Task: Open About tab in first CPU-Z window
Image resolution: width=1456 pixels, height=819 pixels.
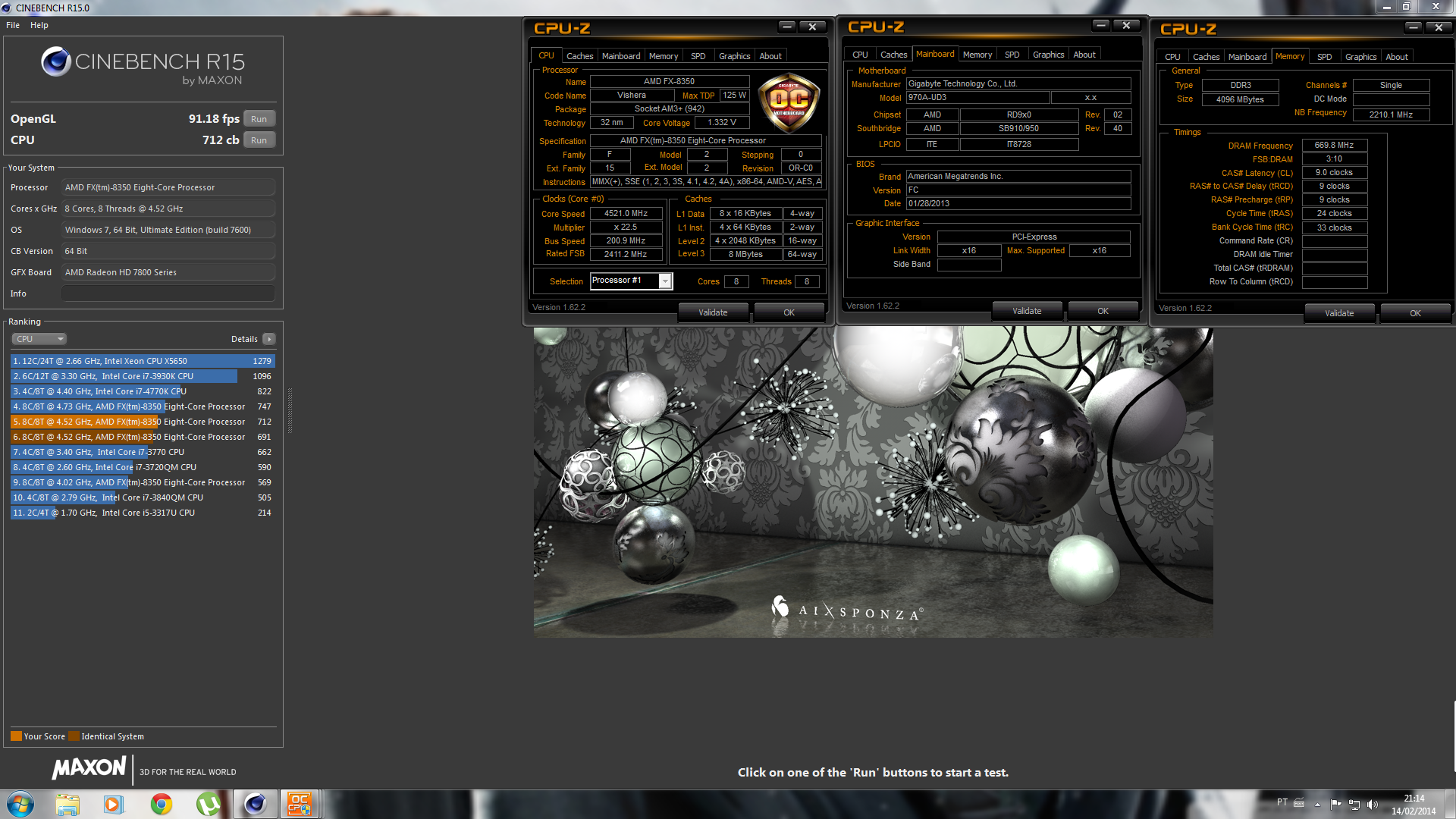Action: 770,56
